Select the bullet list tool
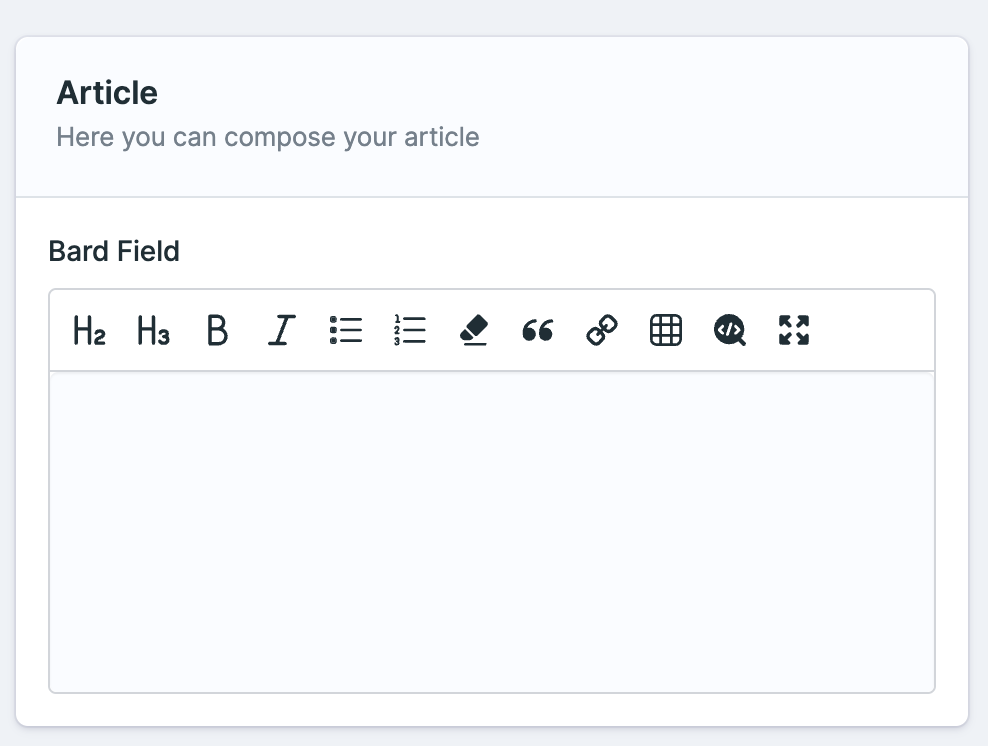 (x=345, y=330)
